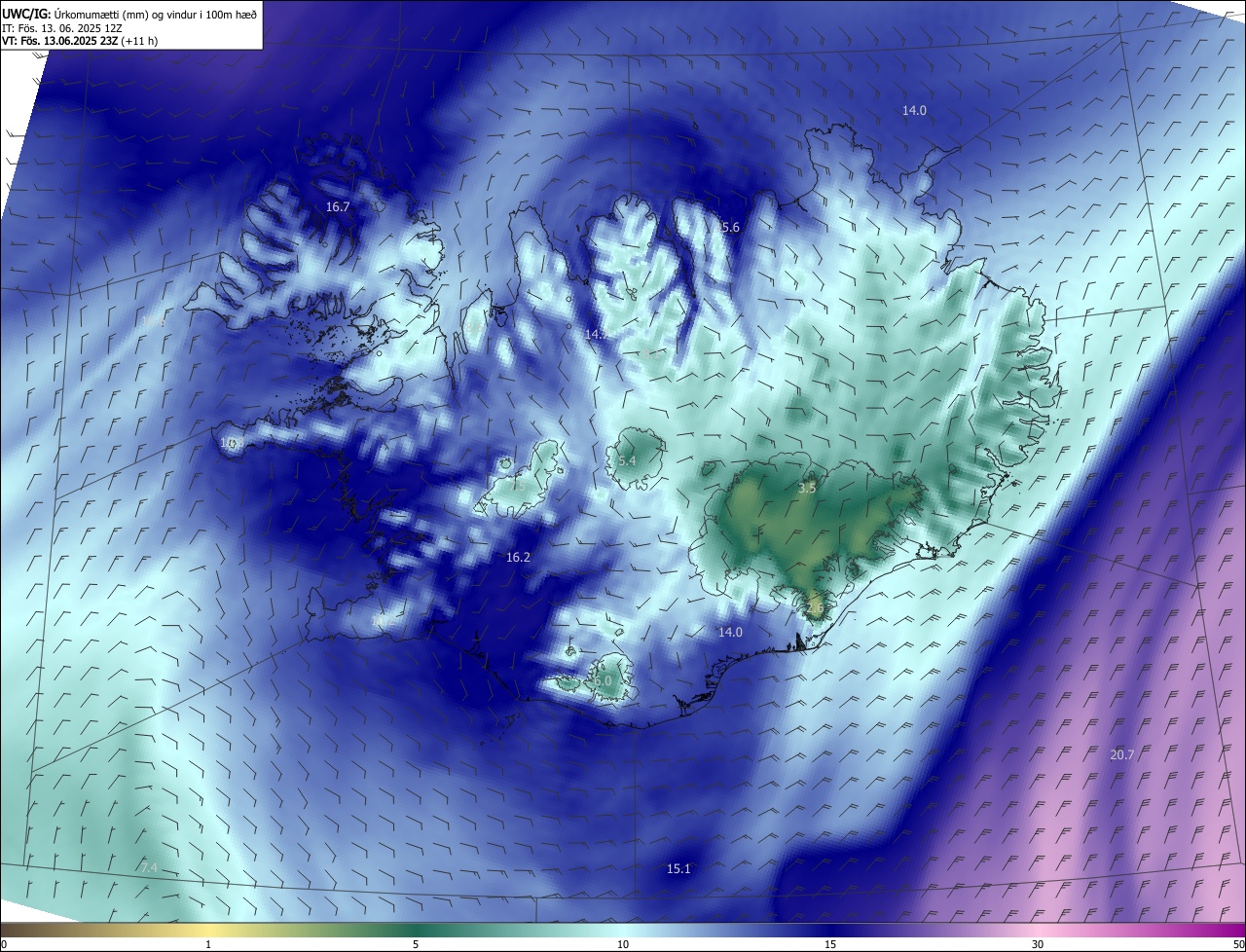Screen dimensions: 1246x952
Task: Click the 6.0 value on the southern glacier
Action: pyautogui.click(x=603, y=681)
